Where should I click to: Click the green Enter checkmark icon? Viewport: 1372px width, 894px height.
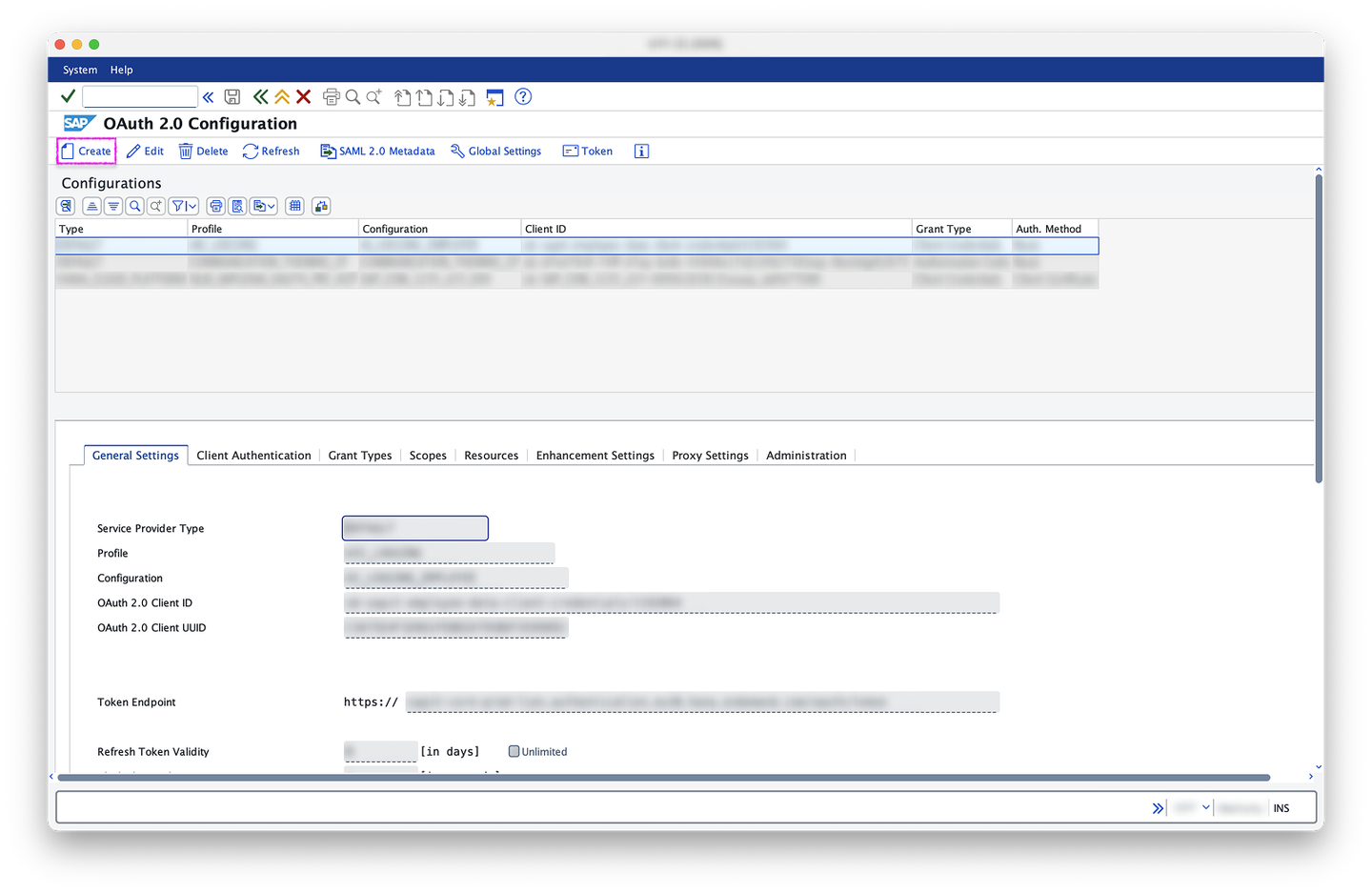coord(68,96)
